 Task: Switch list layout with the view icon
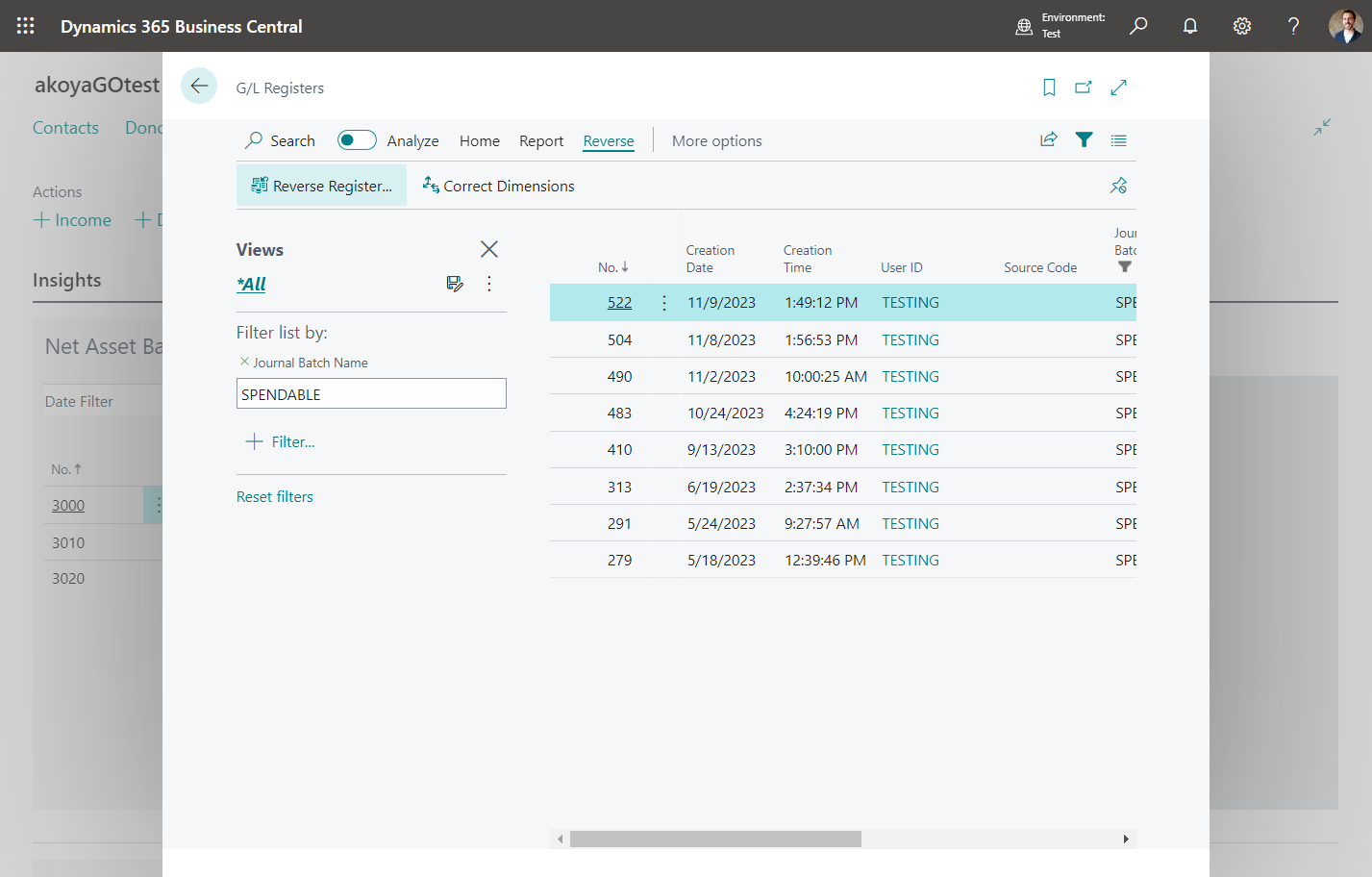pyautogui.click(x=1118, y=140)
